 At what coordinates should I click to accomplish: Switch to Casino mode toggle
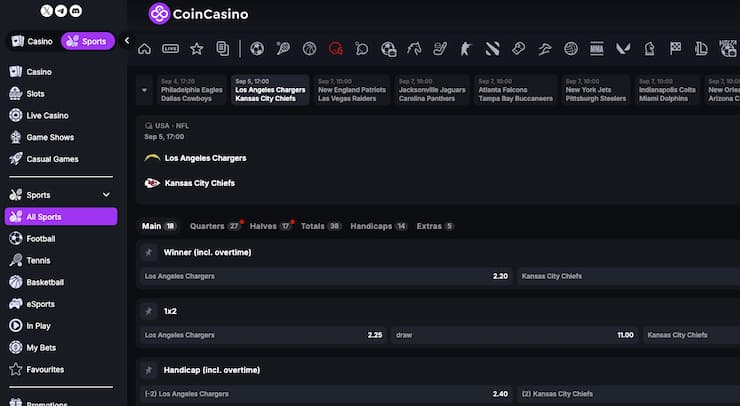pos(32,42)
